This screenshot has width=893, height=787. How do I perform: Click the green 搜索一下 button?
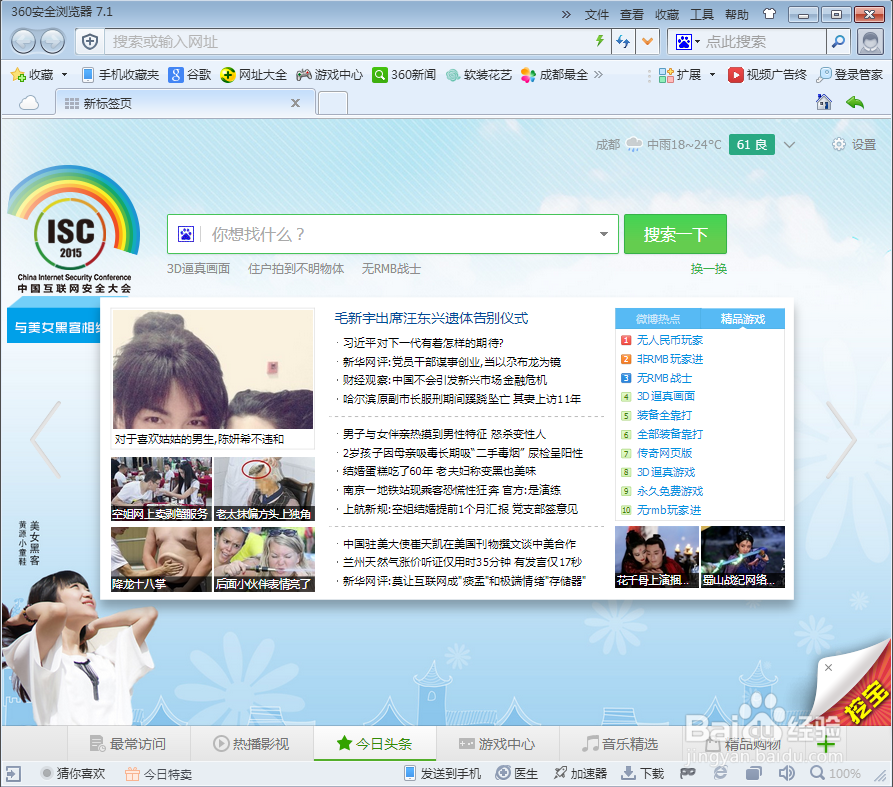(x=675, y=234)
